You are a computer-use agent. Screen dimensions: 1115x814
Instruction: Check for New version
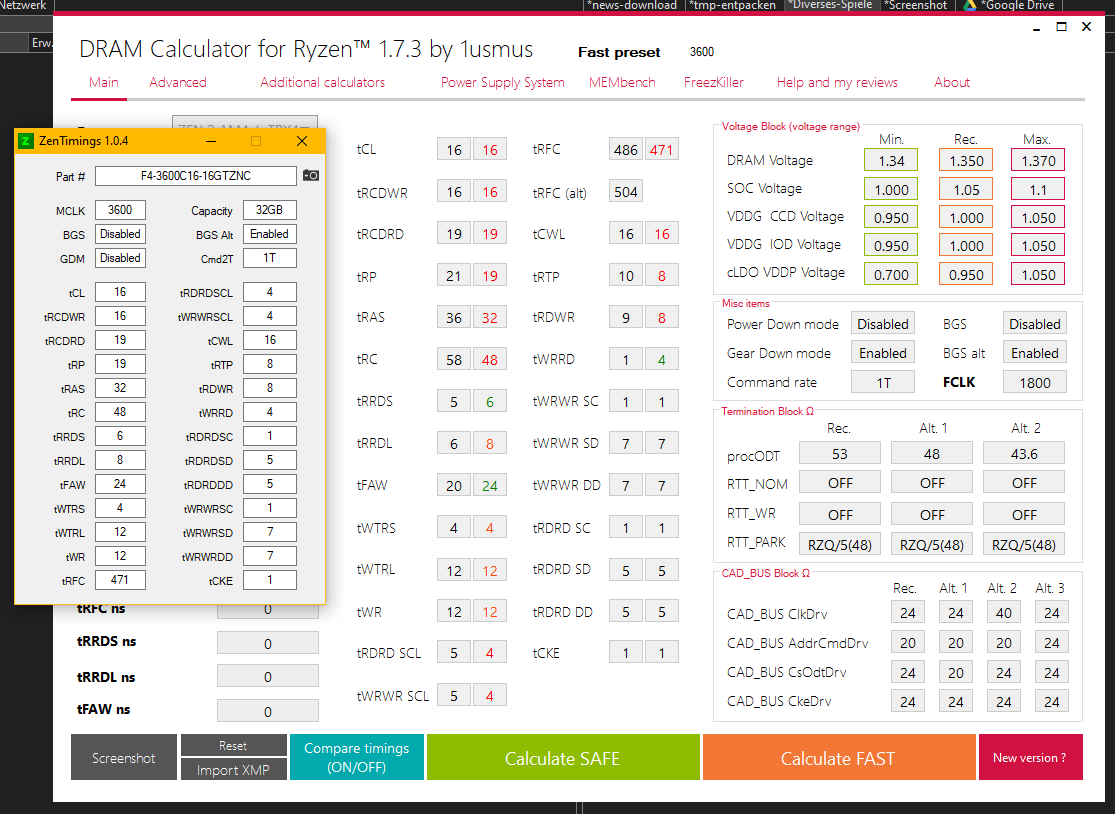point(1030,757)
